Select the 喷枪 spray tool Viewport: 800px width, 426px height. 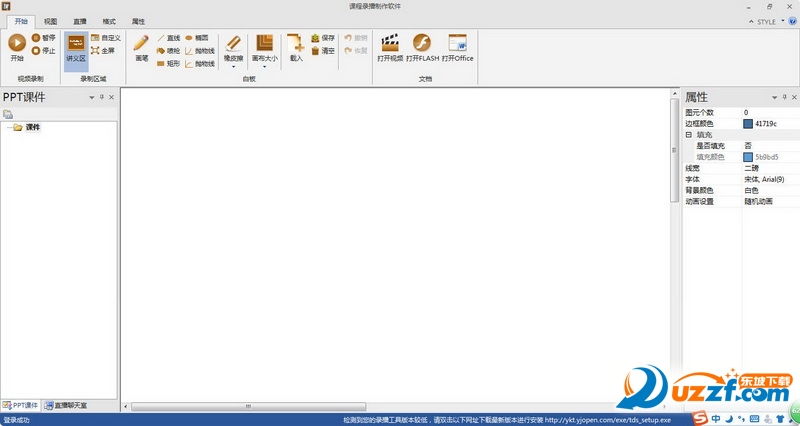coord(168,51)
